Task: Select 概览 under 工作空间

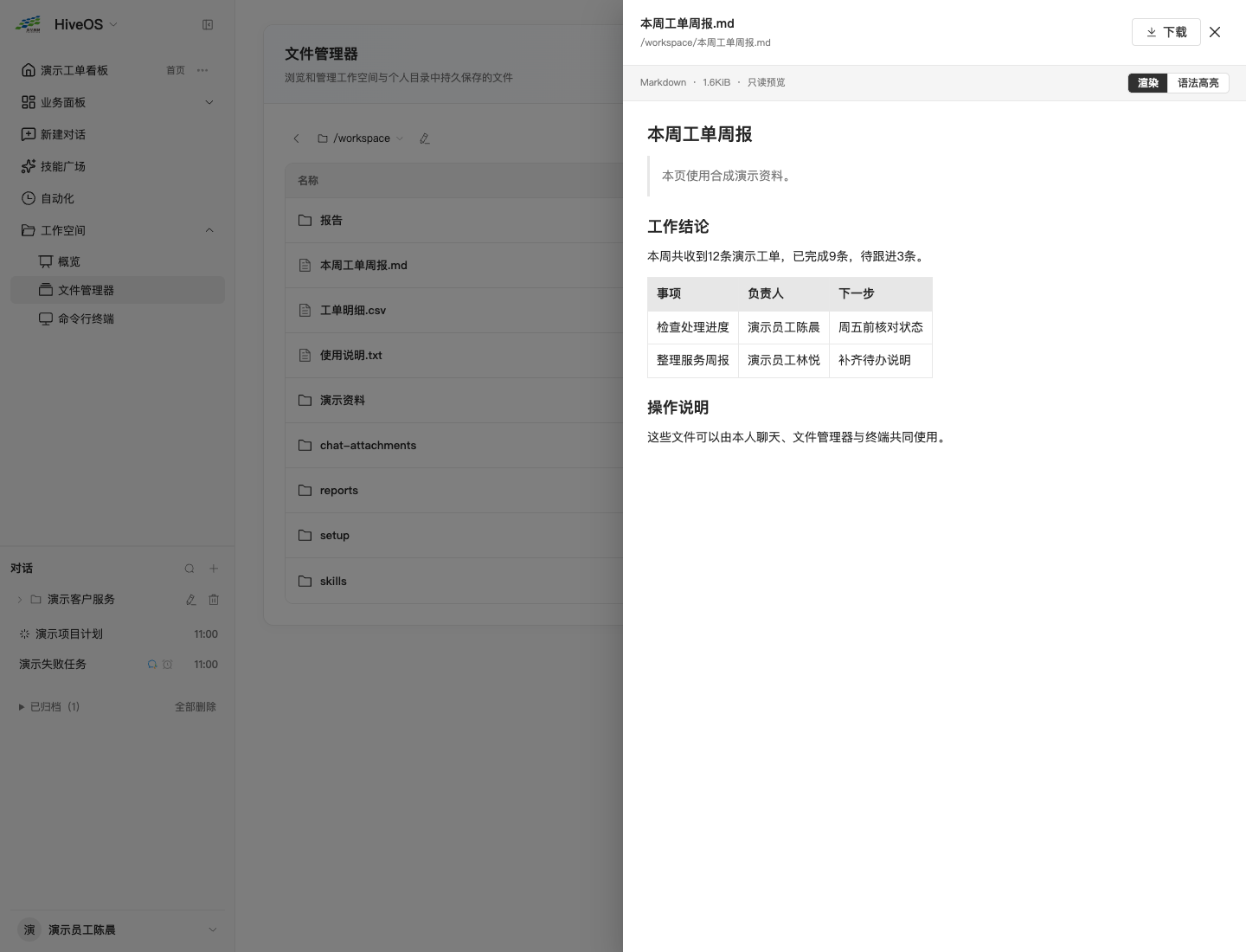Action: click(x=118, y=261)
